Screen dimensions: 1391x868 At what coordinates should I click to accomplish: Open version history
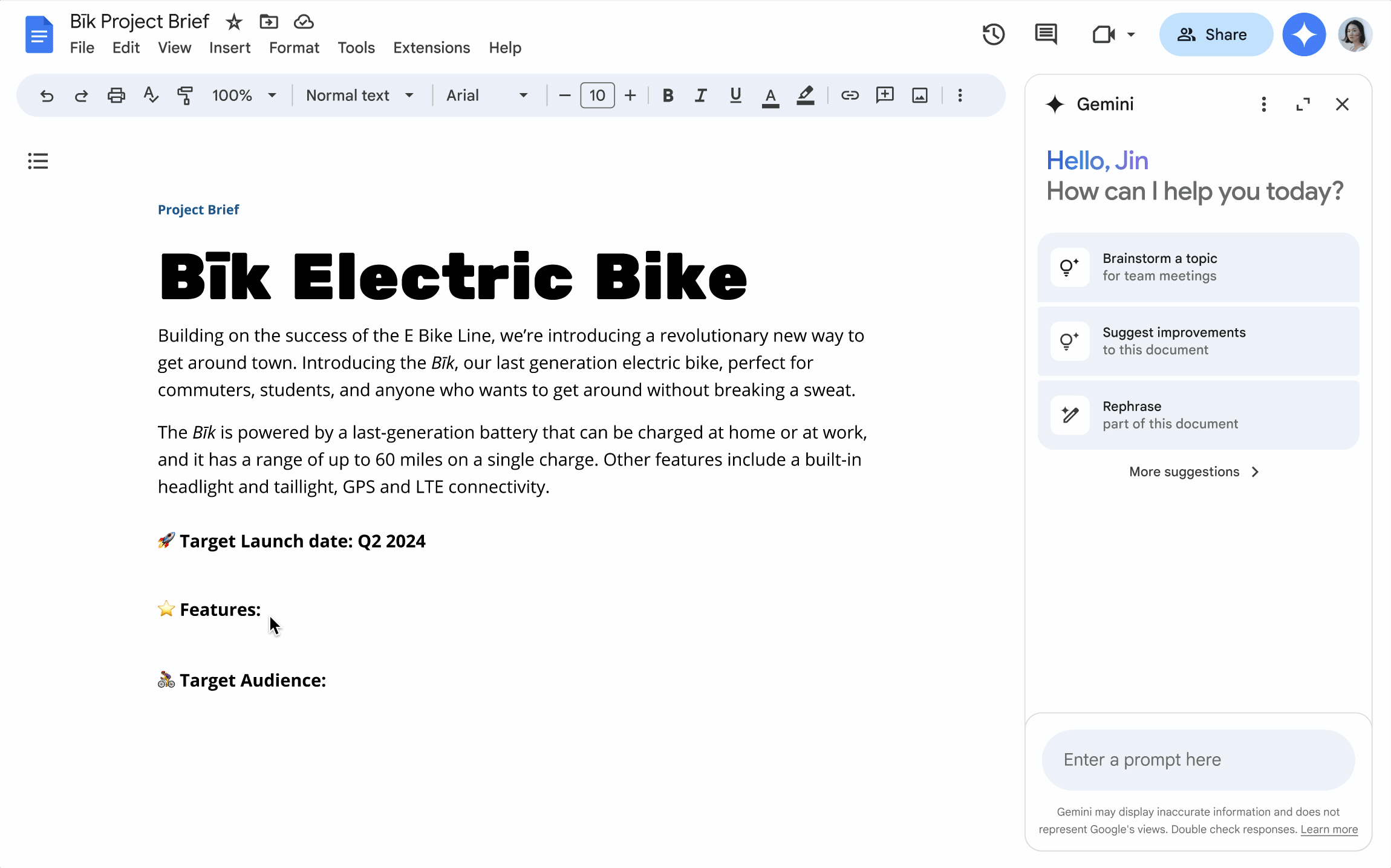click(x=994, y=34)
